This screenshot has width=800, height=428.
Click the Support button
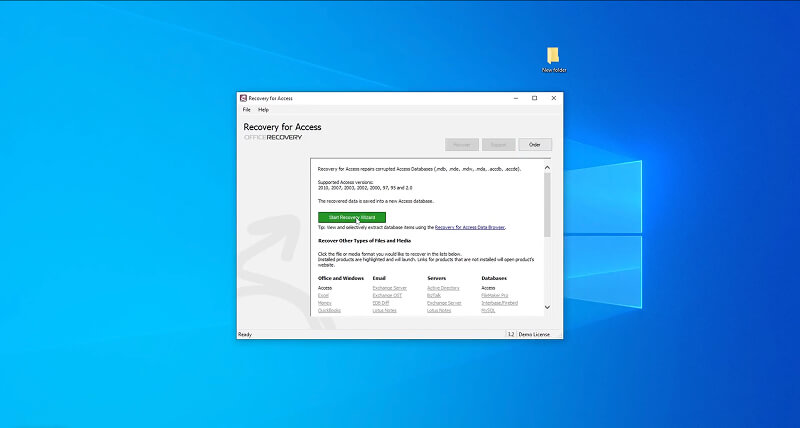[x=498, y=145]
